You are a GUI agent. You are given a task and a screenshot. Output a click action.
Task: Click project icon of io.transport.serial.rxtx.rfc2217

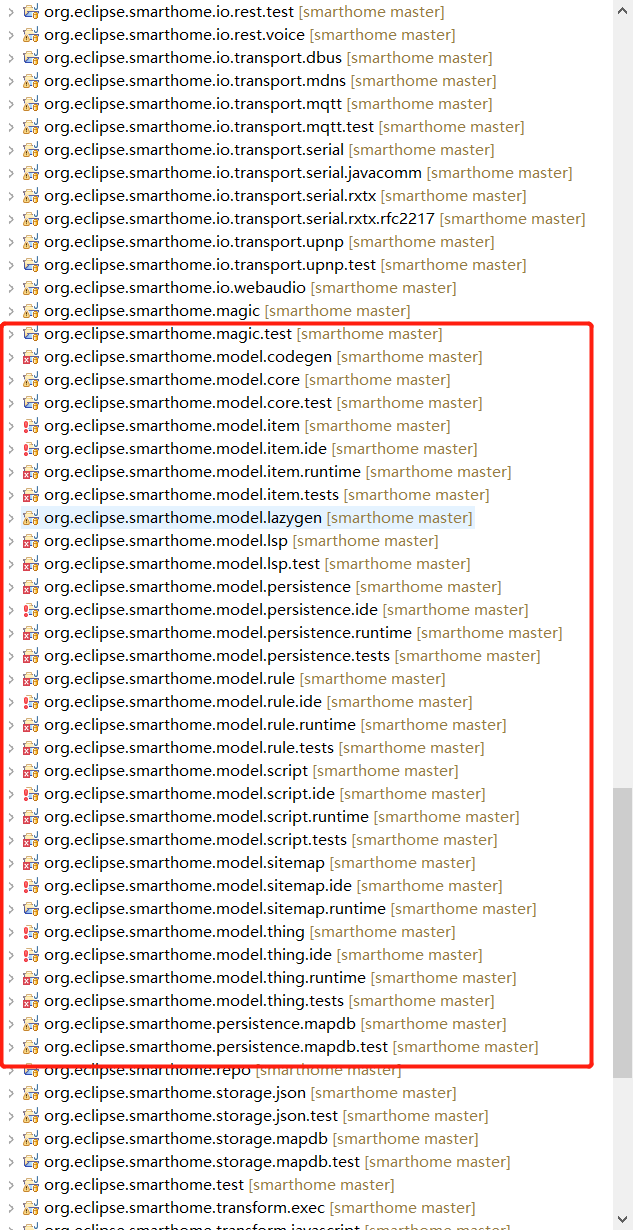(31, 219)
